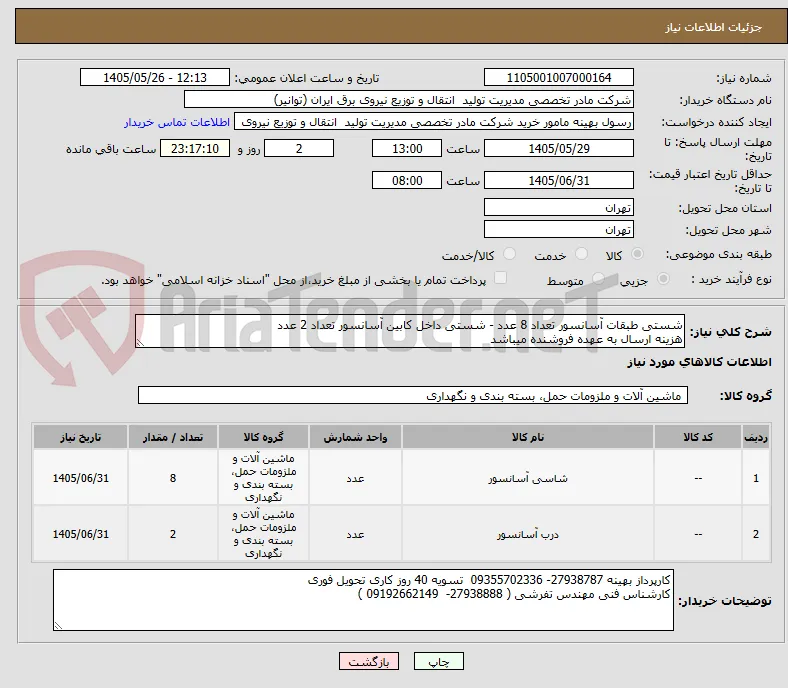788x688 pixels.
Task: Select the متوسط purchase type radio
Action: (598, 278)
